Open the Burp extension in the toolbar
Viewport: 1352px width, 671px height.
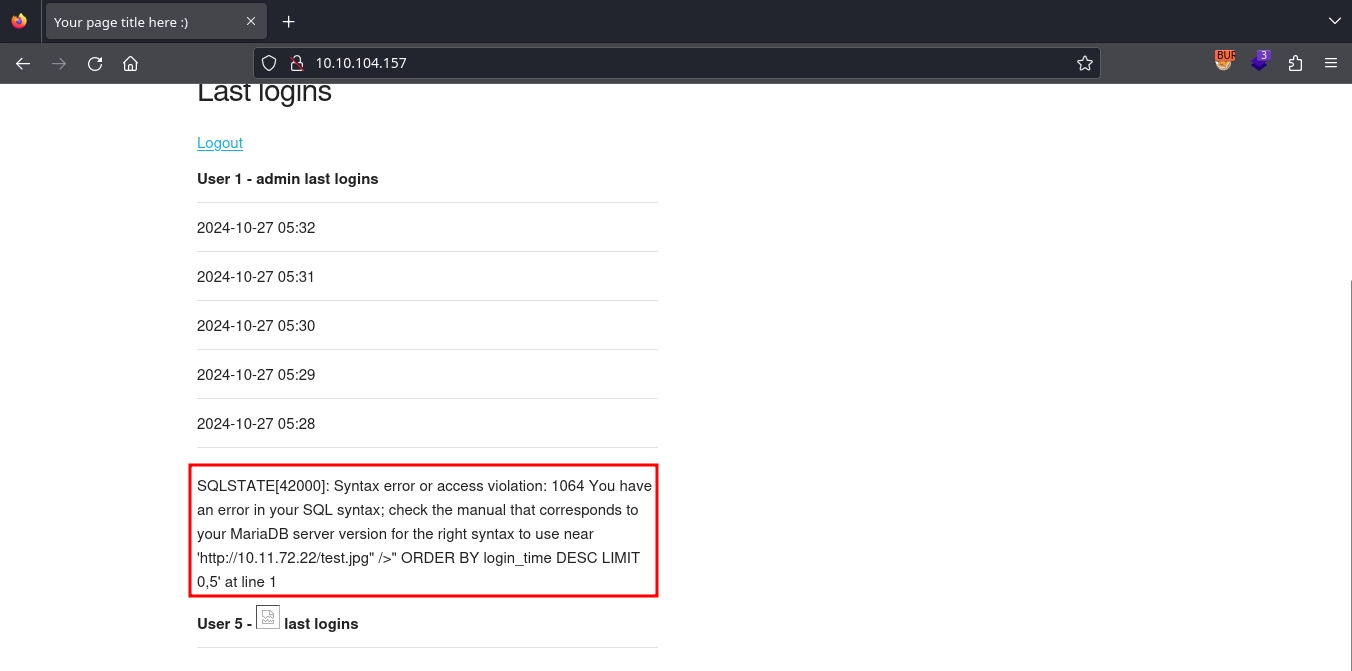pyautogui.click(x=1224, y=61)
